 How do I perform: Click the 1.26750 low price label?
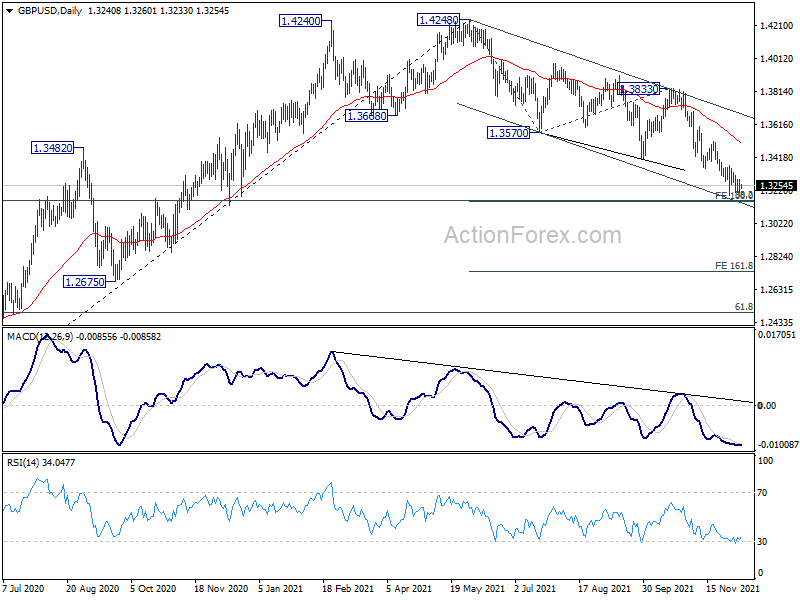tap(84, 282)
